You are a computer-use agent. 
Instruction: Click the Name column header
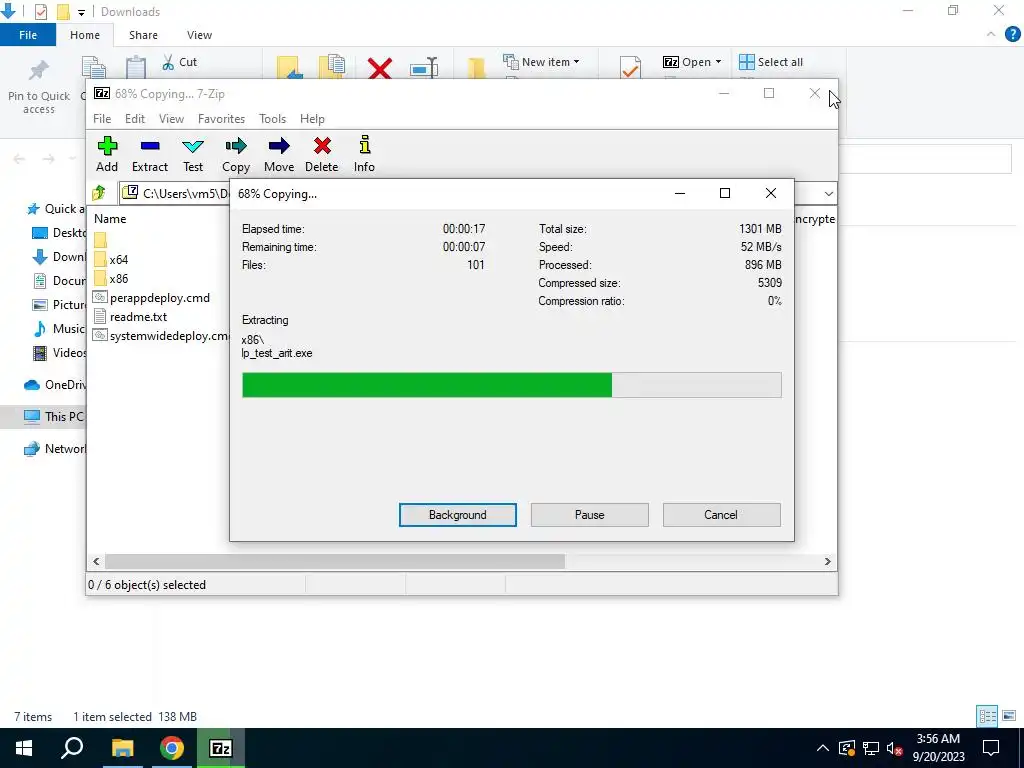pos(110,219)
